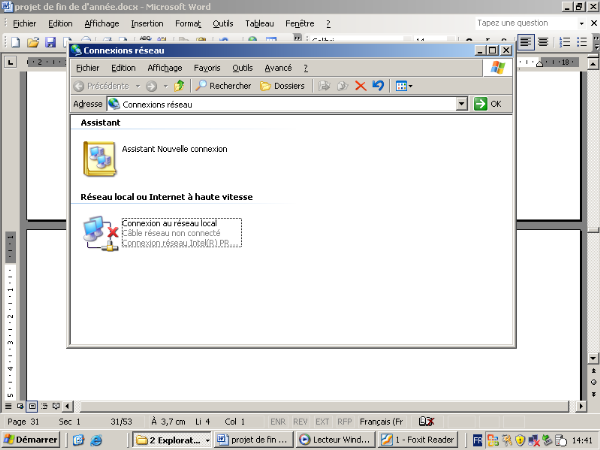Switch to 1 - Foxit Reader taskbar button

417,440
